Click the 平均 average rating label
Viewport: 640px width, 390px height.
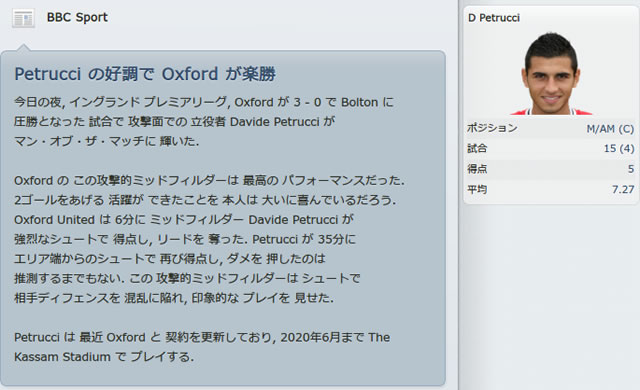(477, 189)
